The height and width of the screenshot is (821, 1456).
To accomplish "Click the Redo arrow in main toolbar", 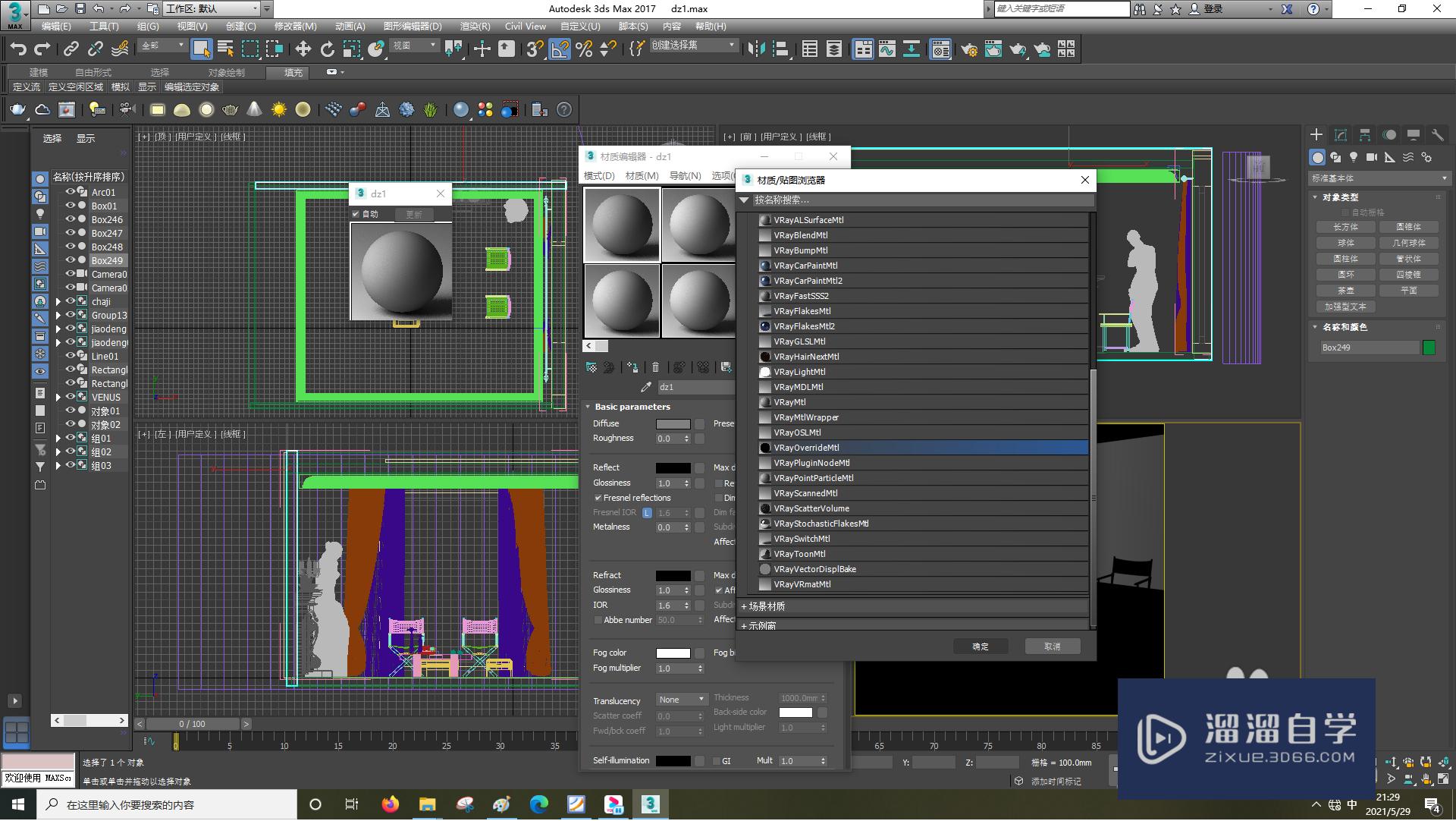I will coord(42,49).
